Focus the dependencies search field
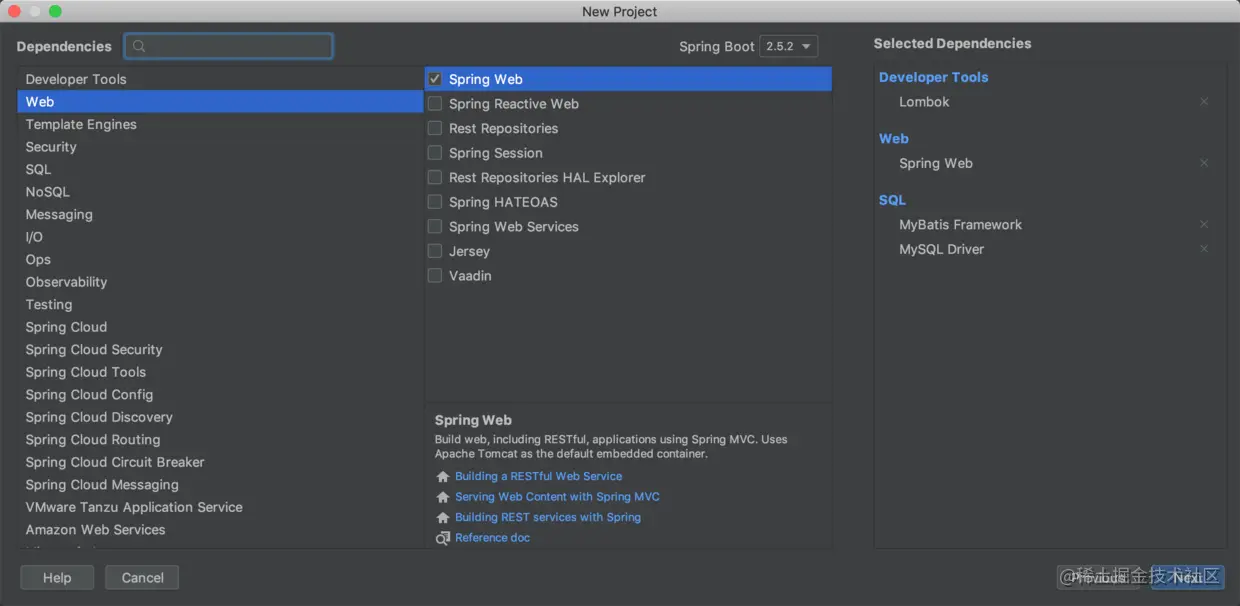 pyautogui.click(x=229, y=46)
